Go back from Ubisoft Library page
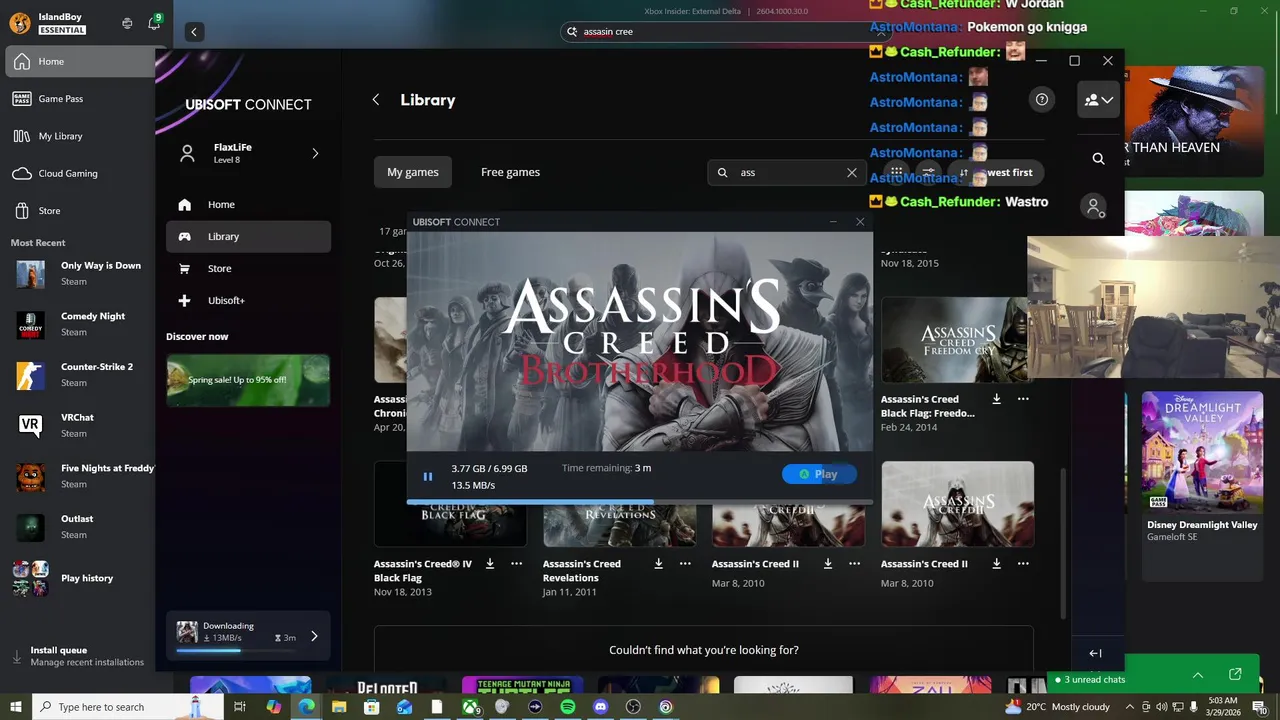Image resolution: width=1280 pixels, height=720 pixels. pyautogui.click(x=376, y=100)
